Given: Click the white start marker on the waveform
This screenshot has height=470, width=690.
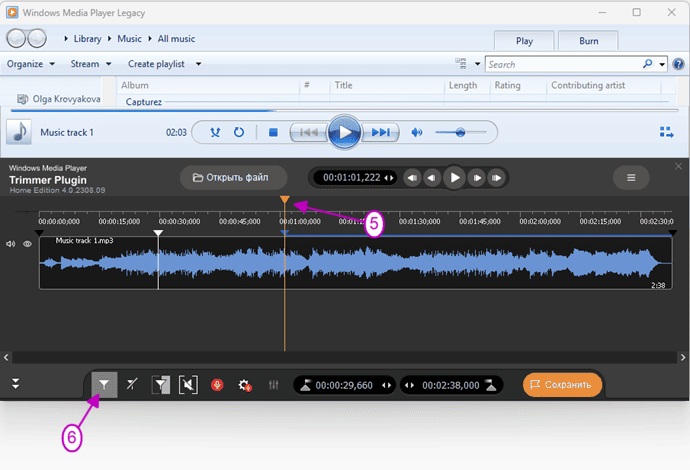Looking at the screenshot, I should click(158, 233).
